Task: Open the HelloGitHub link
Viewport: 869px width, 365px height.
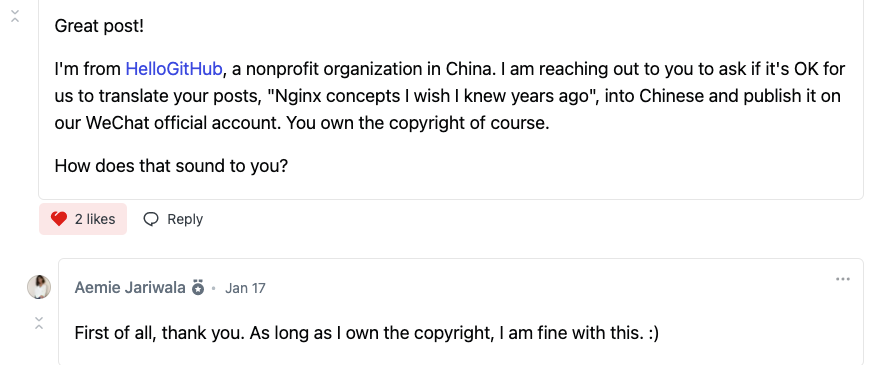Action: click(x=174, y=69)
